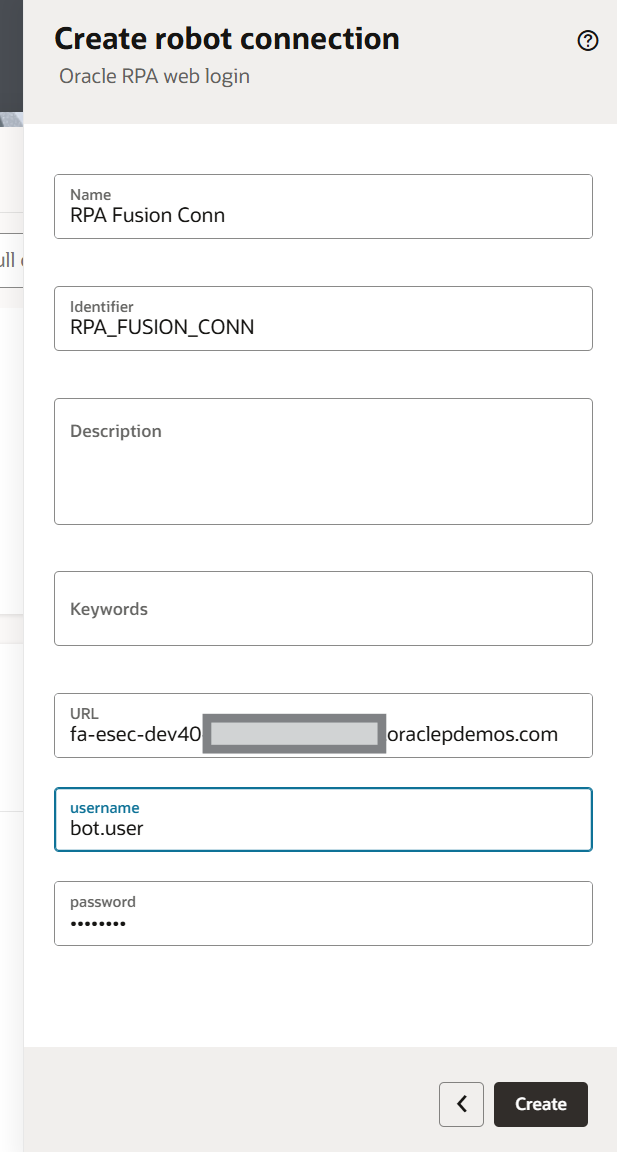
Task: Focus the masked password field
Action: click(323, 922)
